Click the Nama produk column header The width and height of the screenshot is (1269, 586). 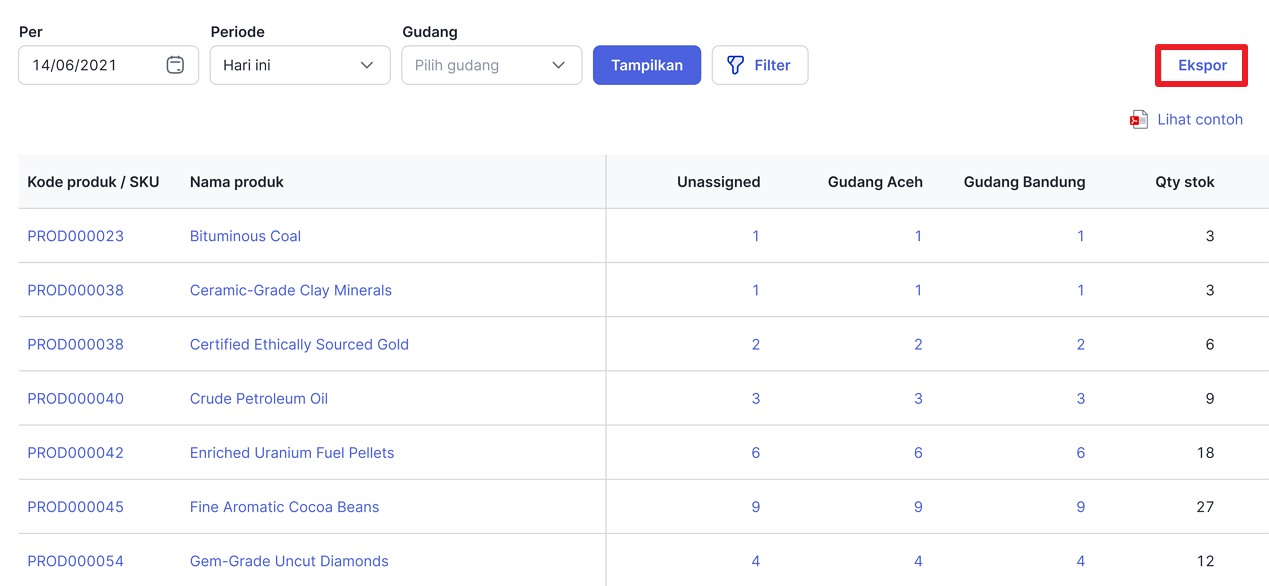point(237,182)
